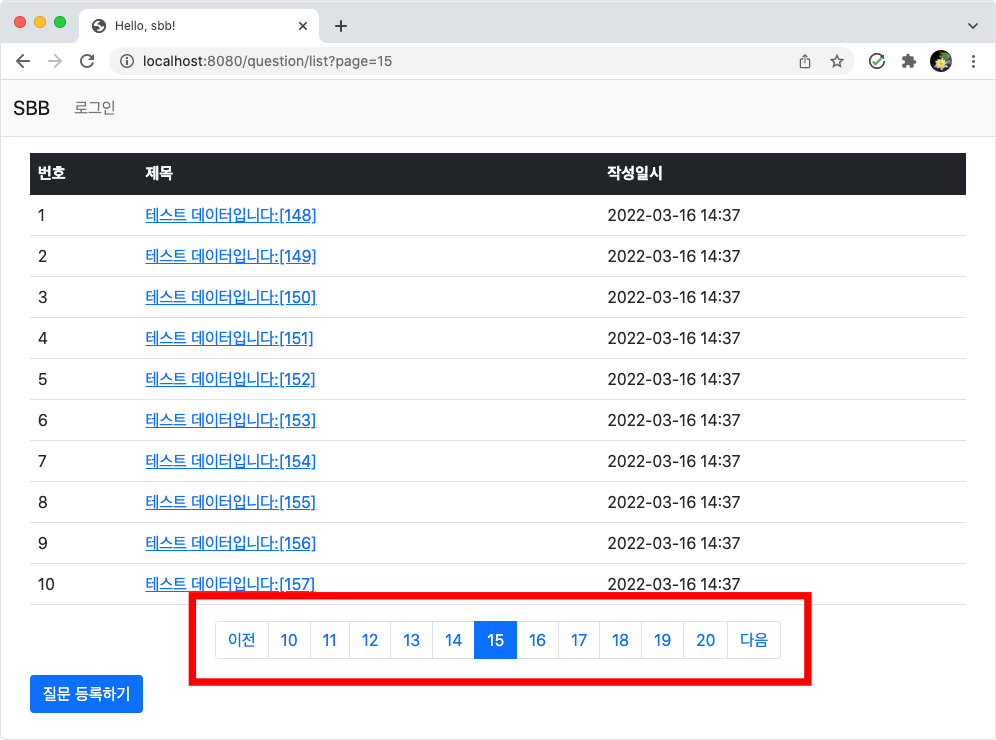Image resolution: width=996 pixels, height=740 pixels.
Task: Go to next page with 다음
Action: tap(754, 640)
